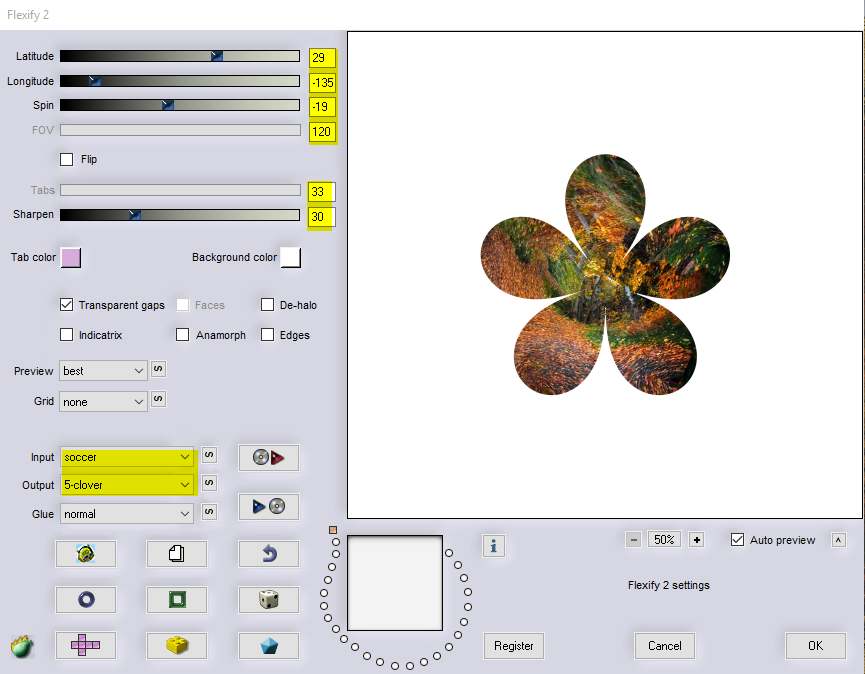Click the plus zoom in button
865x674 pixels.
[x=697, y=539]
